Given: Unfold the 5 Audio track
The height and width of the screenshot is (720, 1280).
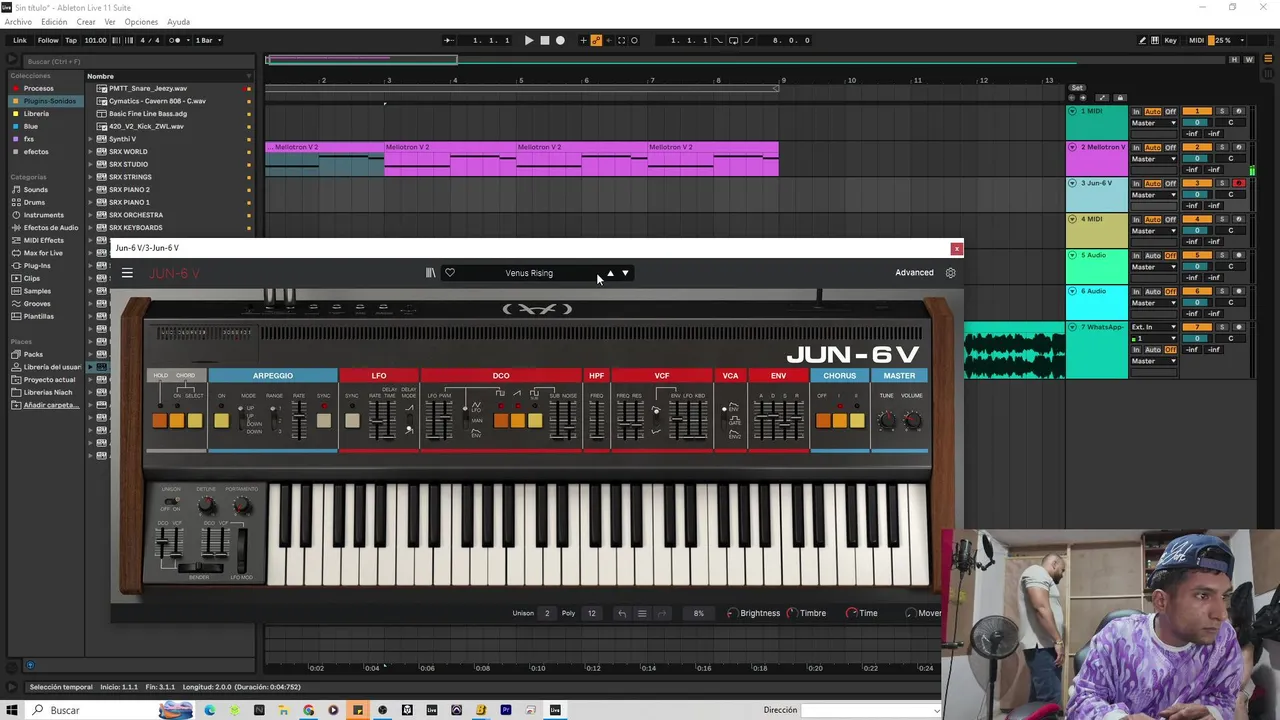Looking at the screenshot, I should (x=1072, y=255).
